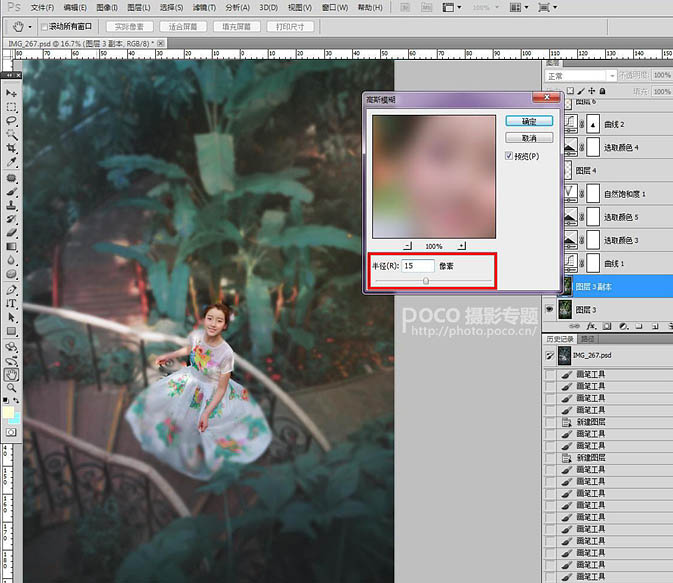Select the Lasso tool
This screenshot has width=673, height=583.
coord(11,120)
